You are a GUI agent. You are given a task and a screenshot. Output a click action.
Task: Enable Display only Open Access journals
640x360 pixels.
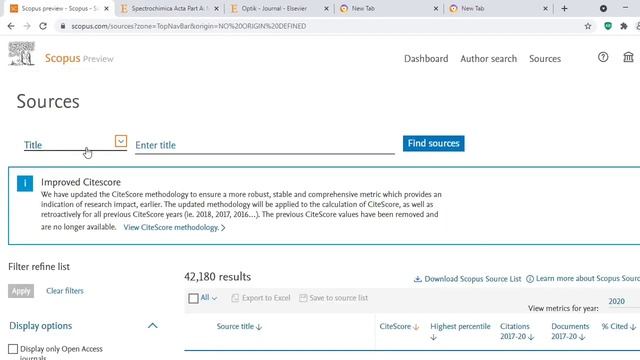point(13,349)
